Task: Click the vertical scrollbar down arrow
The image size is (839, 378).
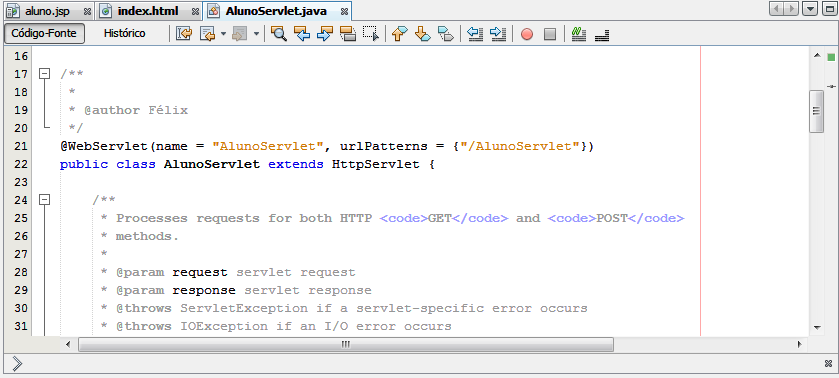Action: [817, 327]
